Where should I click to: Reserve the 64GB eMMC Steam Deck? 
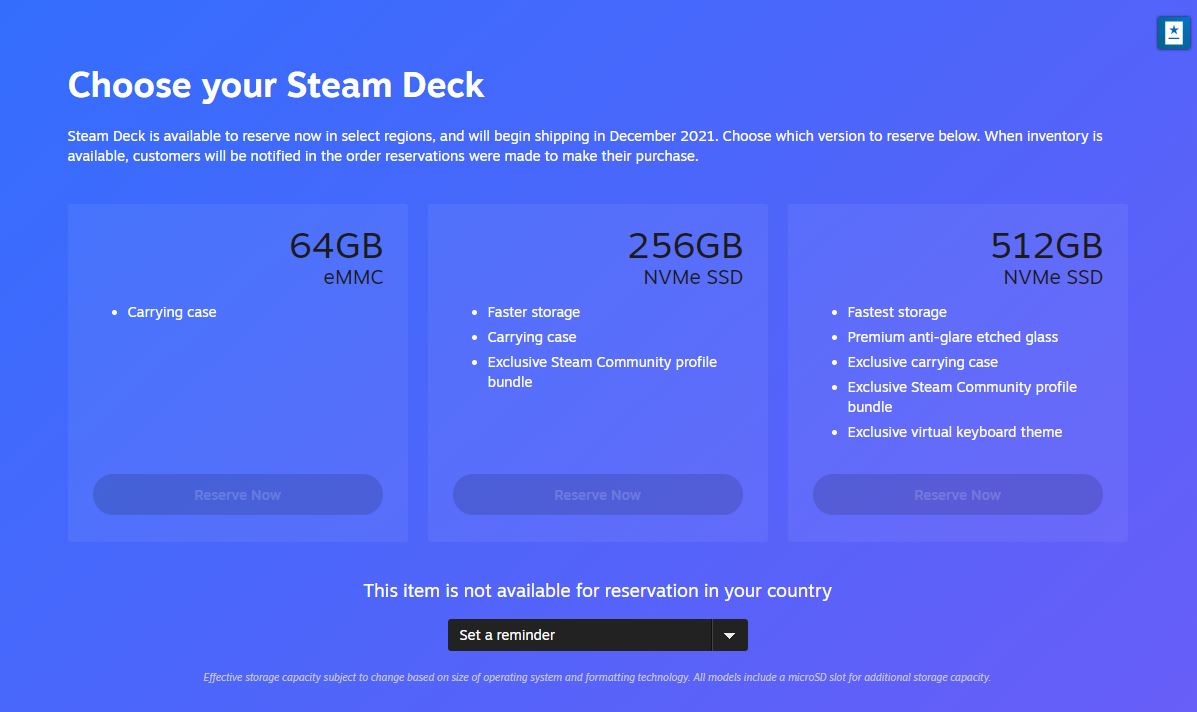pyautogui.click(x=237, y=495)
